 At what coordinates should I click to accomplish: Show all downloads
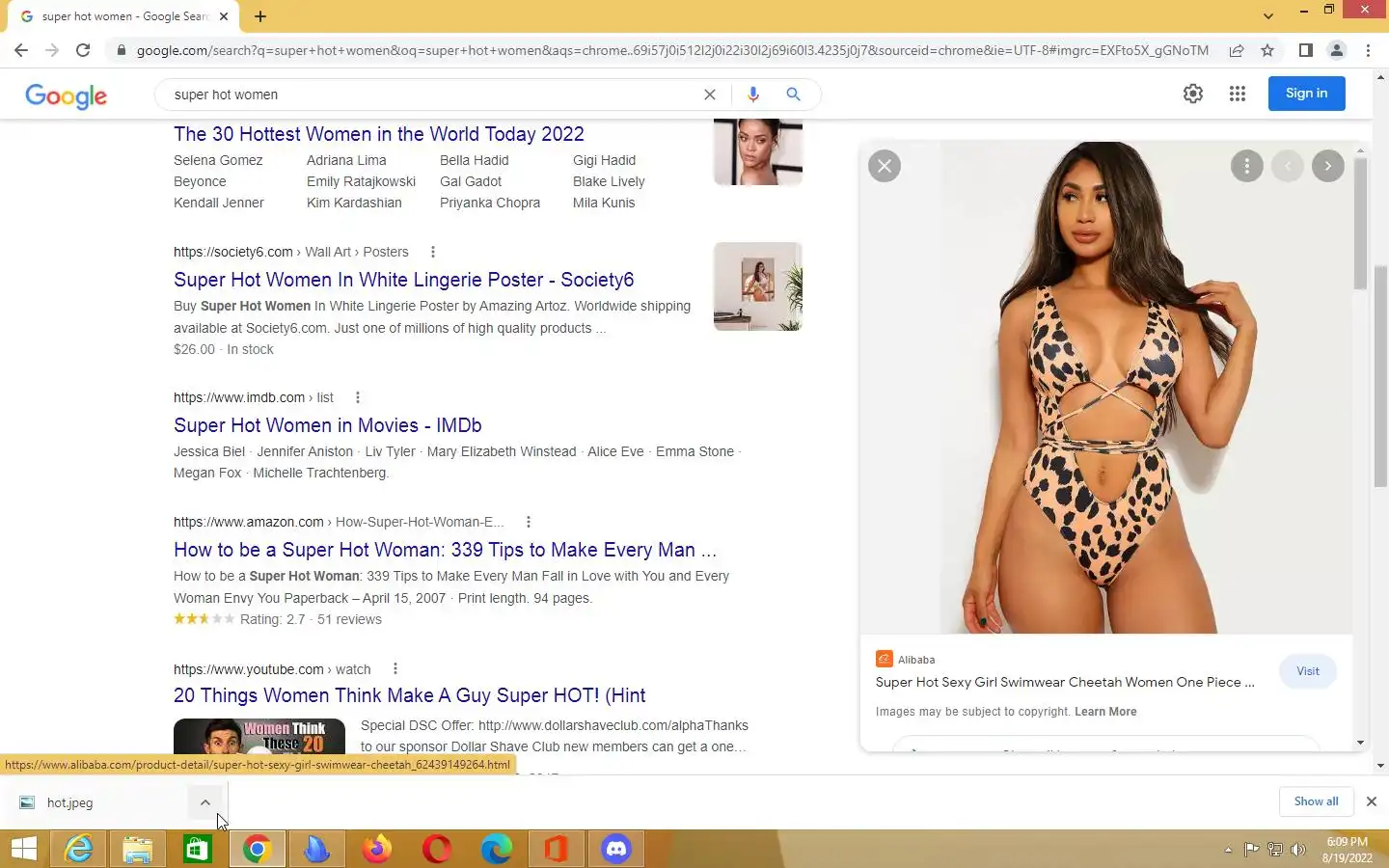(x=1316, y=801)
